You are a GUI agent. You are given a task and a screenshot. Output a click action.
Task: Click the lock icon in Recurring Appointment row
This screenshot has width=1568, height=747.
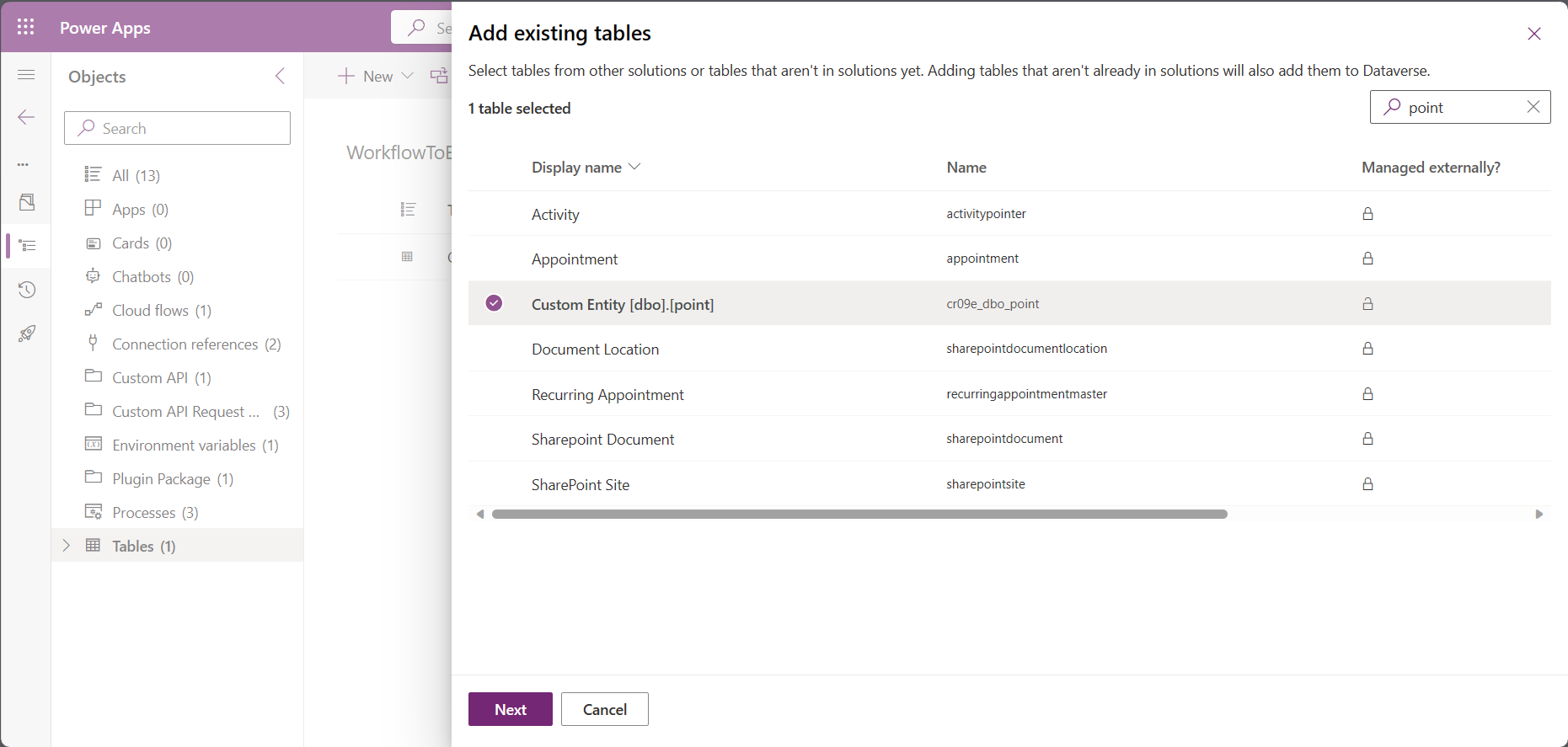click(1367, 394)
